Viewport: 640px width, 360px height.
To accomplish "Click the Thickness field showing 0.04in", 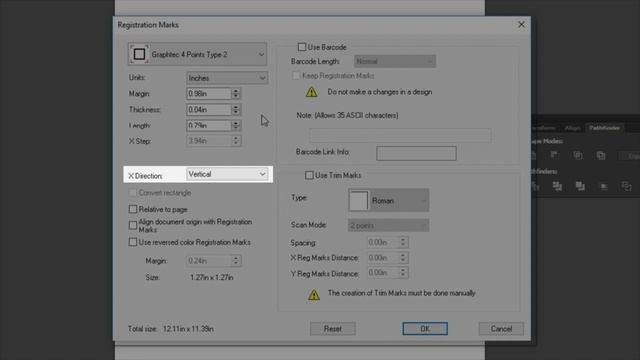I will tap(209, 109).
